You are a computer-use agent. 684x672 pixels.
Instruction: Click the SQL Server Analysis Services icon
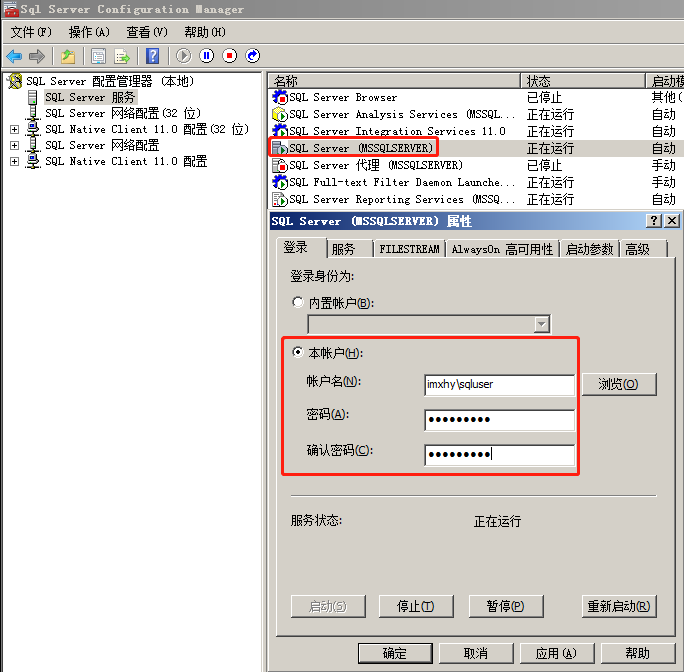click(x=280, y=114)
